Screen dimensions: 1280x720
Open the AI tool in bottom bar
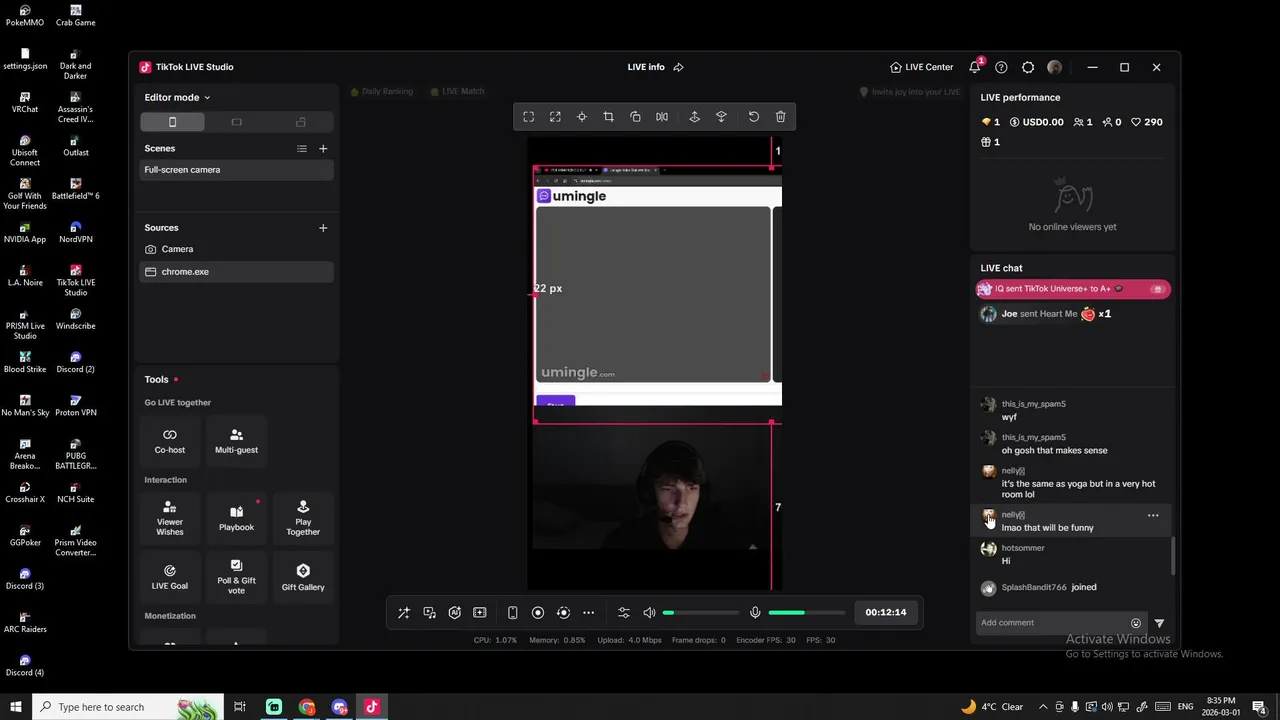[x=455, y=613]
